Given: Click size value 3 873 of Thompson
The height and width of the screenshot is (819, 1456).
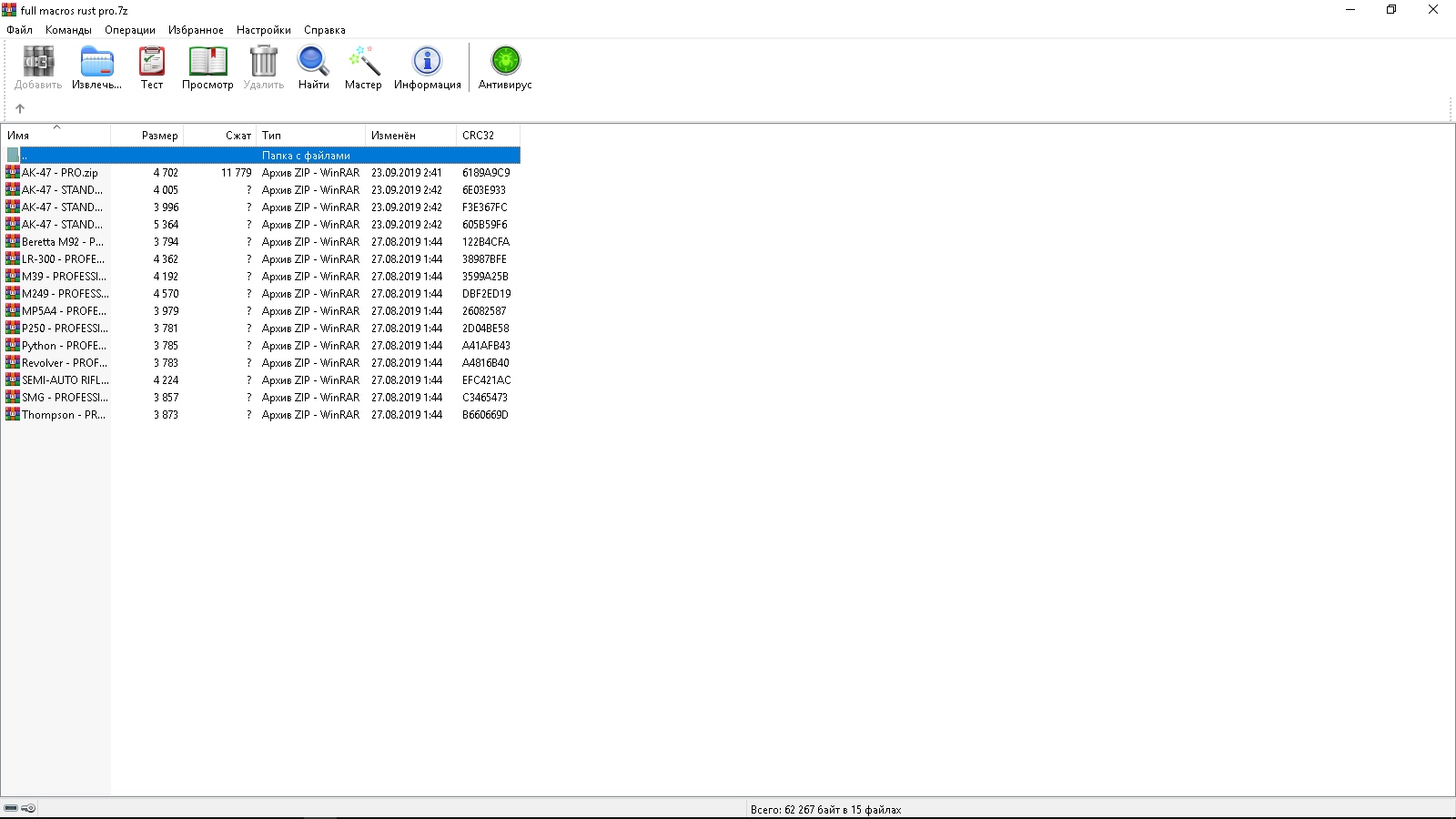Looking at the screenshot, I should 166,414.
